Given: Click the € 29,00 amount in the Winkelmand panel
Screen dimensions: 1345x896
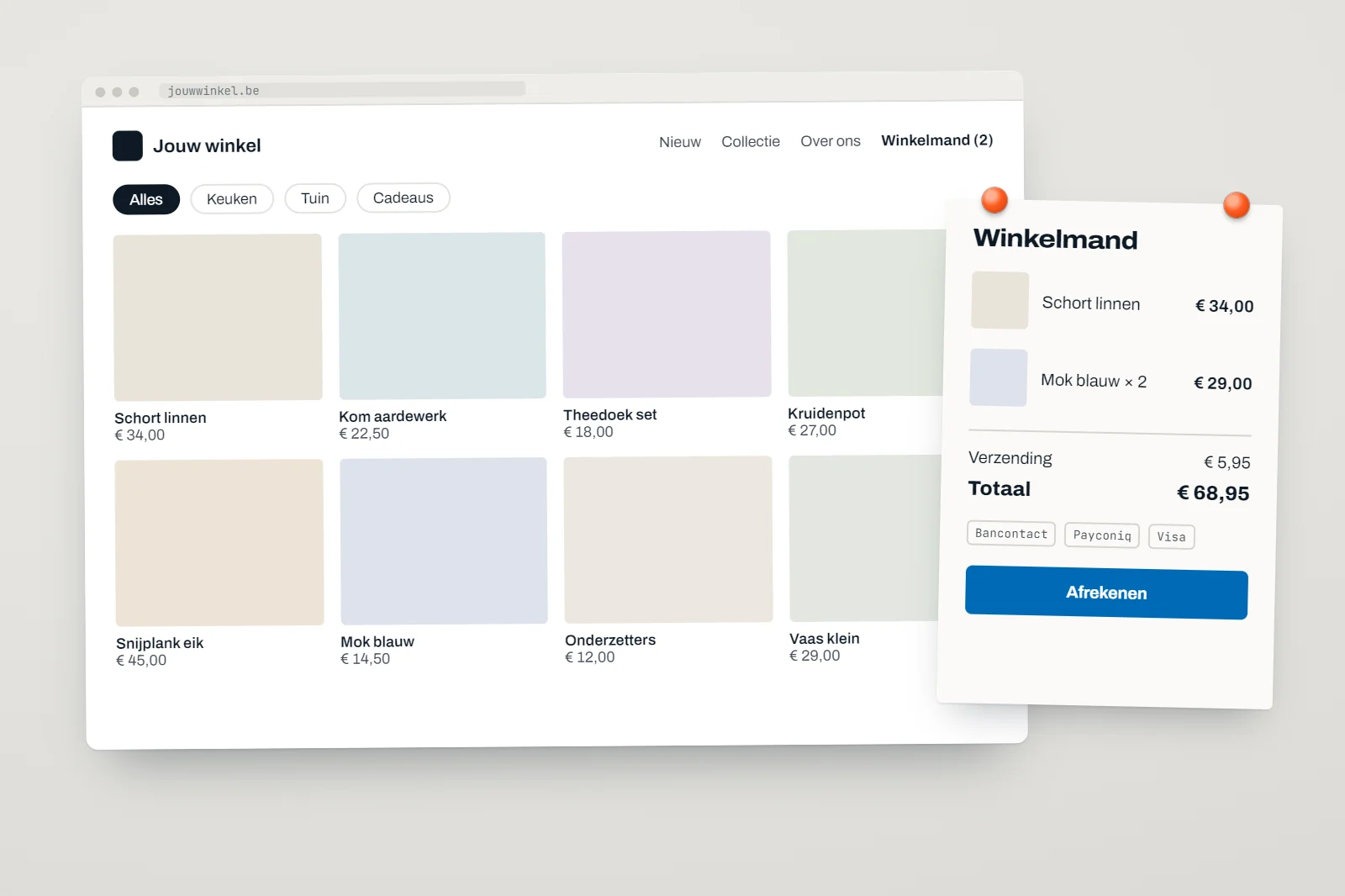Looking at the screenshot, I should [1223, 383].
